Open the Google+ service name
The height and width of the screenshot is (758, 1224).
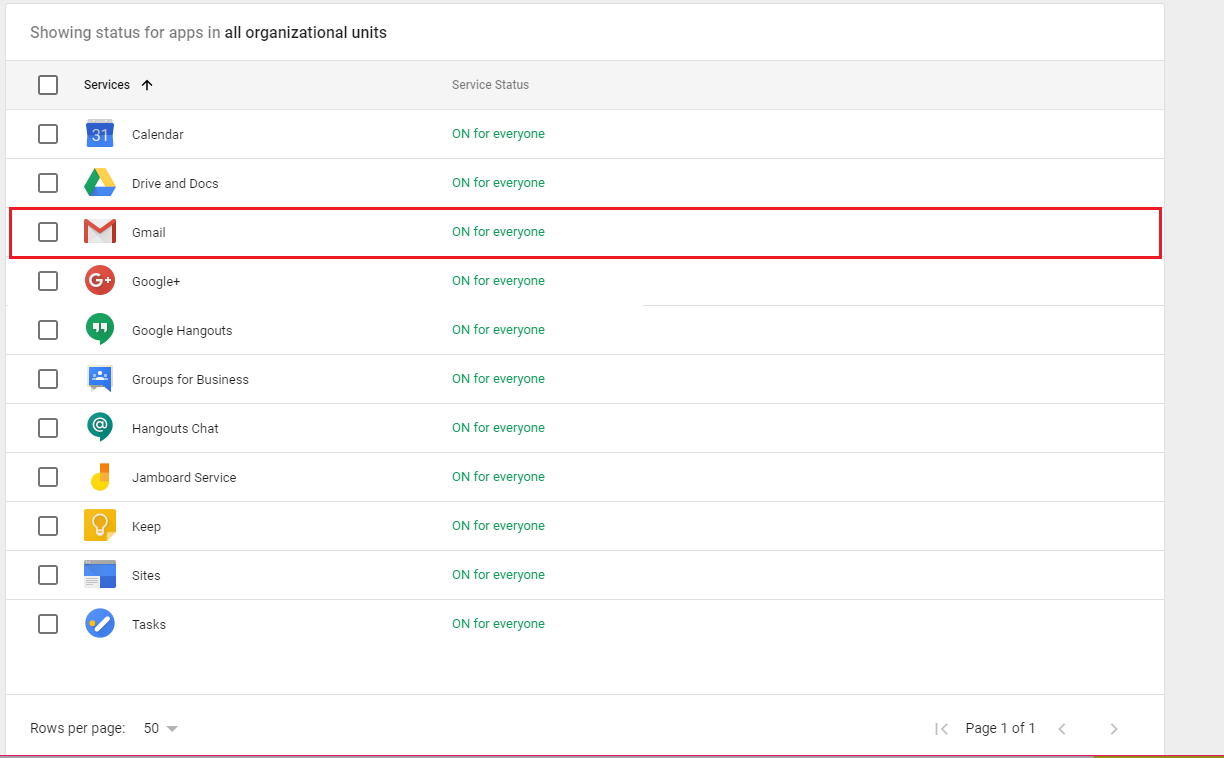coord(156,282)
